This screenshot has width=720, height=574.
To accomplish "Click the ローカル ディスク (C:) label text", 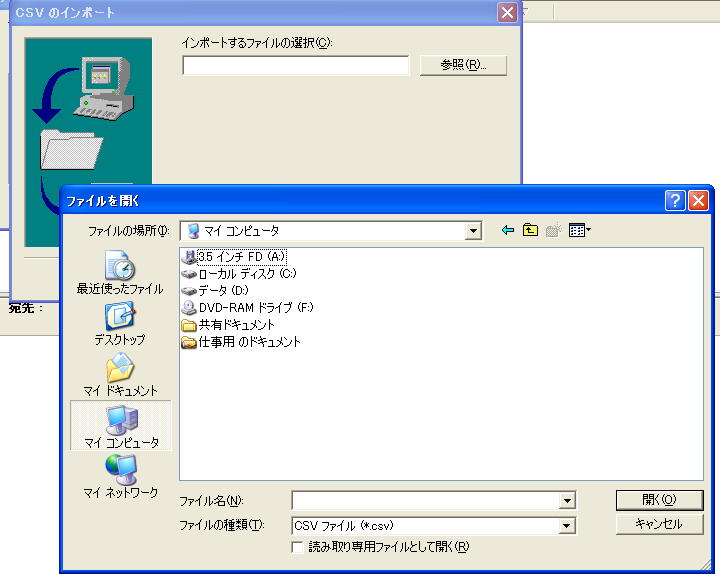I will click(247, 274).
